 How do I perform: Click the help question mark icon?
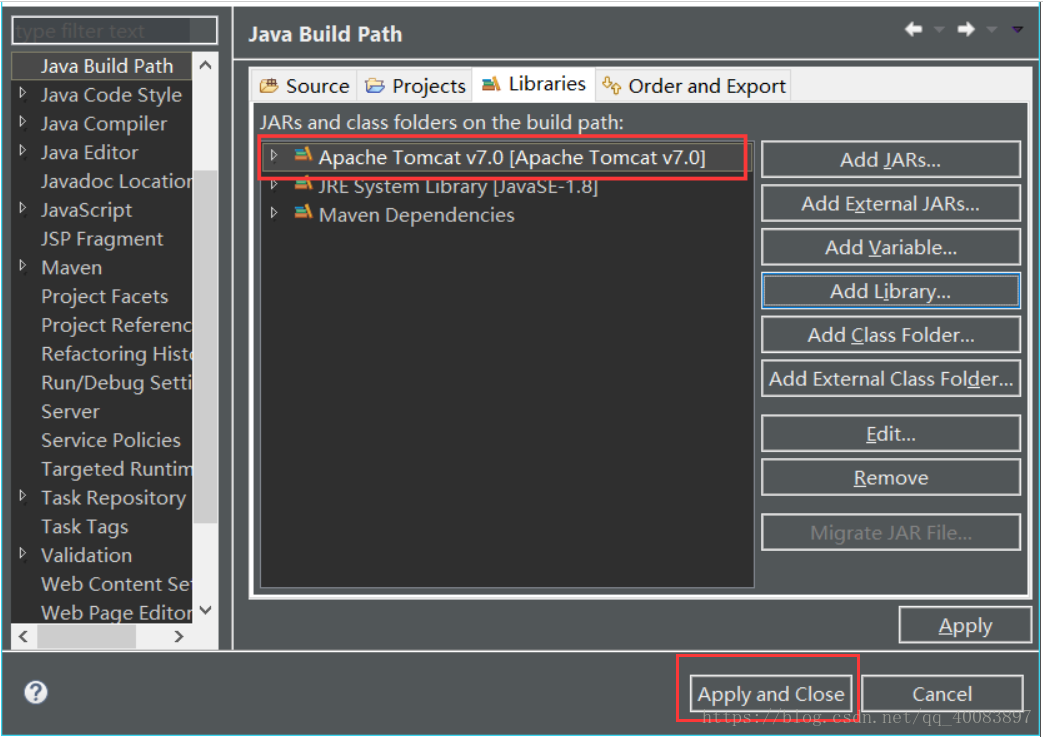click(36, 692)
